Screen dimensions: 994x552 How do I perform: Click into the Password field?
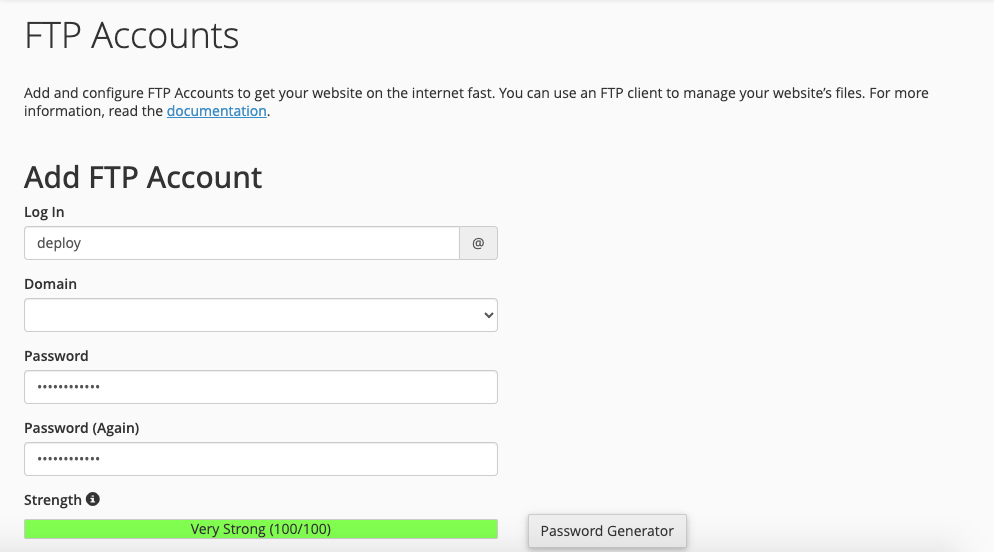260,387
